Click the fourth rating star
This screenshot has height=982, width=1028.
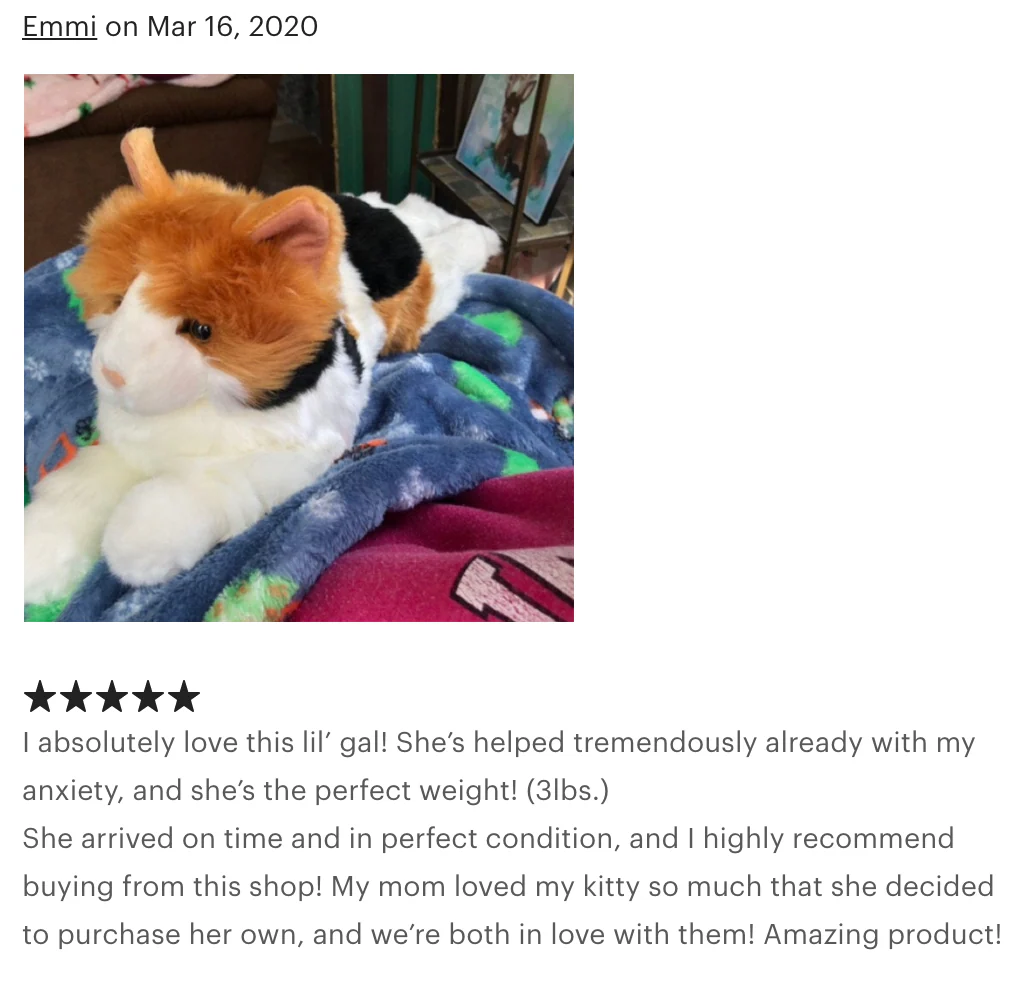click(148, 696)
